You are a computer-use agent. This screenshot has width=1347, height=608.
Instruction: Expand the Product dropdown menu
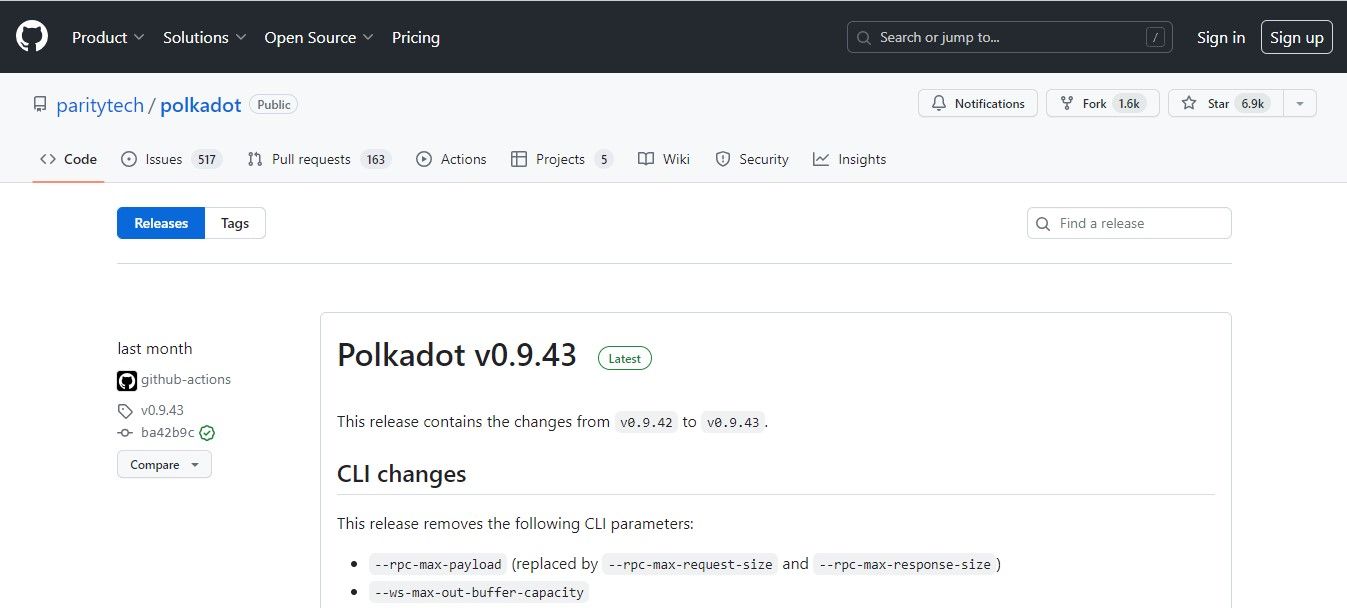point(108,37)
